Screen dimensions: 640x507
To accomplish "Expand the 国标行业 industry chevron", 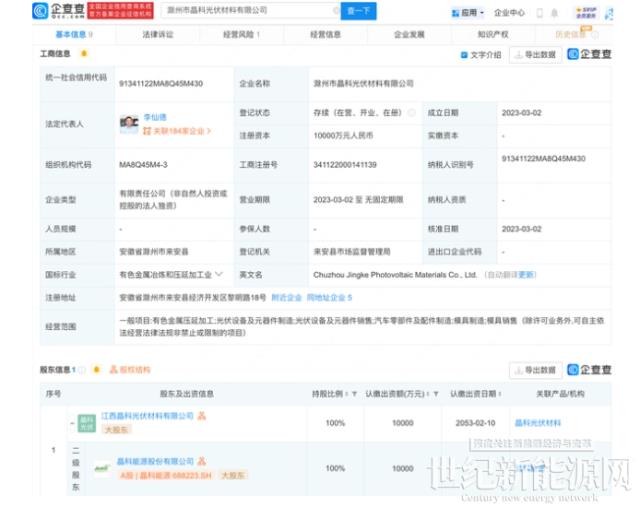I will tap(219, 274).
